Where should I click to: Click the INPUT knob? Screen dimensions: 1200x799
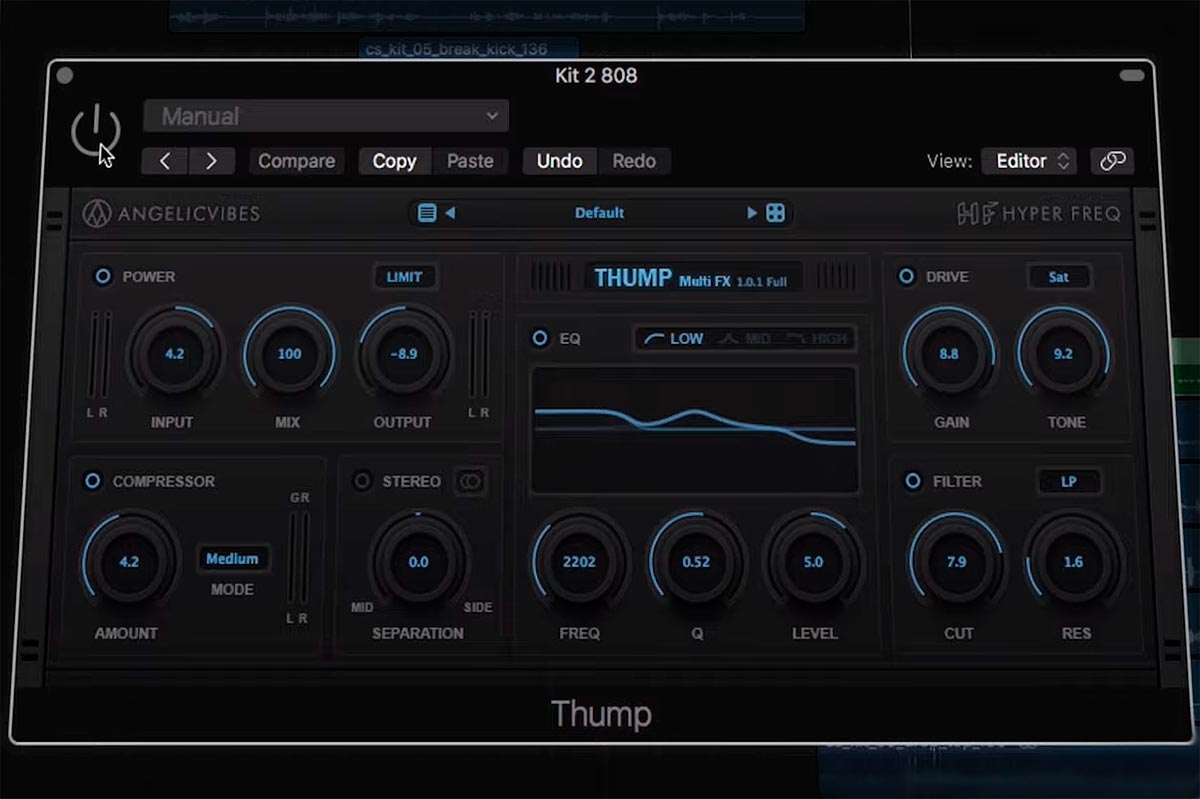174,353
